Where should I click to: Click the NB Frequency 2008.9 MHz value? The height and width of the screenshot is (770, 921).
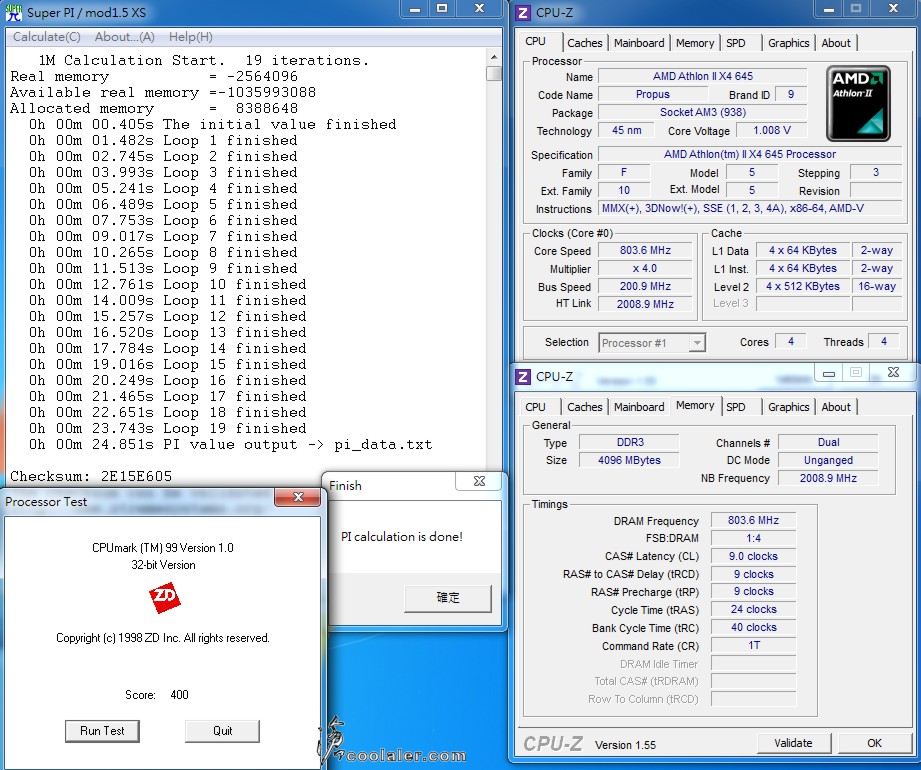point(828,478)
